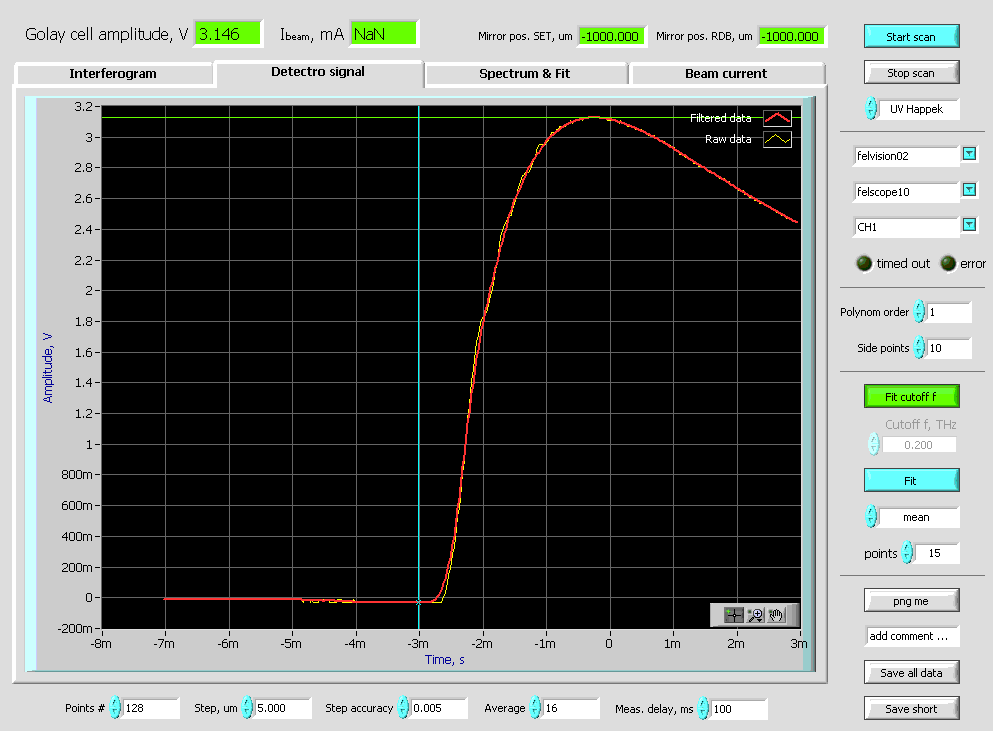Select the cursor crosshair tool in graph palette
Screen dimensions: 993x731
[733, 614]
